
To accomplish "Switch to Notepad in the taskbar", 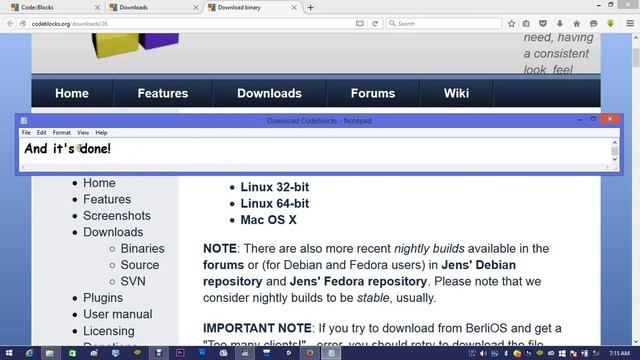I will (331, 353).
